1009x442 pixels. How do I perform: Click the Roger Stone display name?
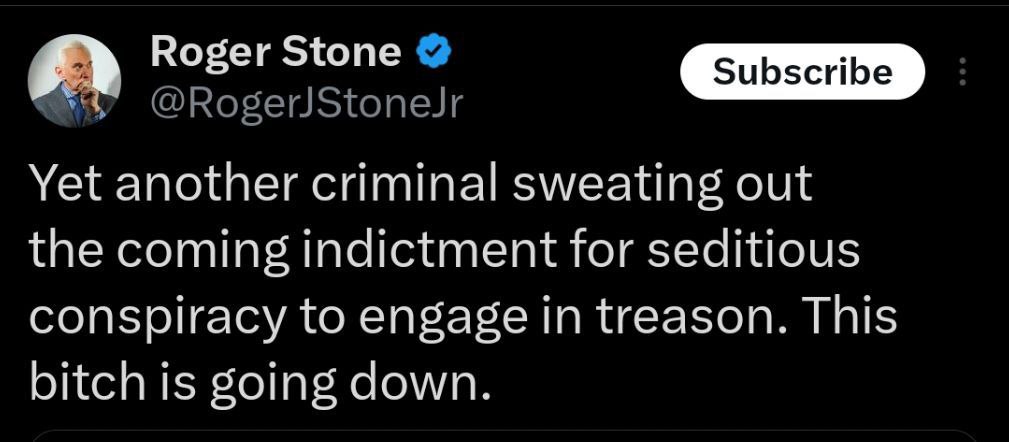pos(276,51)
